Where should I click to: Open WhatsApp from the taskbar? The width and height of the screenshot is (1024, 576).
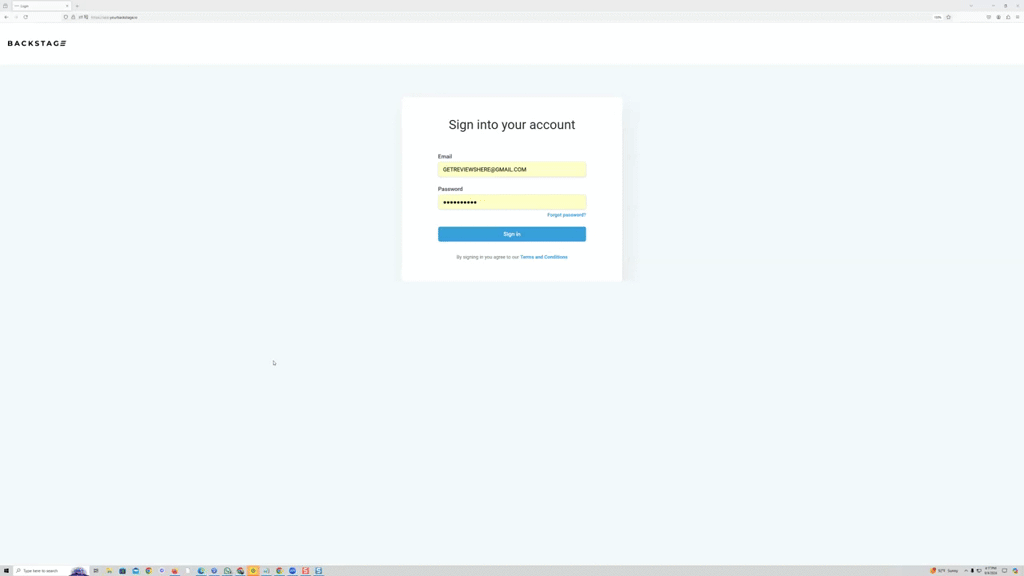click(227, 571)
